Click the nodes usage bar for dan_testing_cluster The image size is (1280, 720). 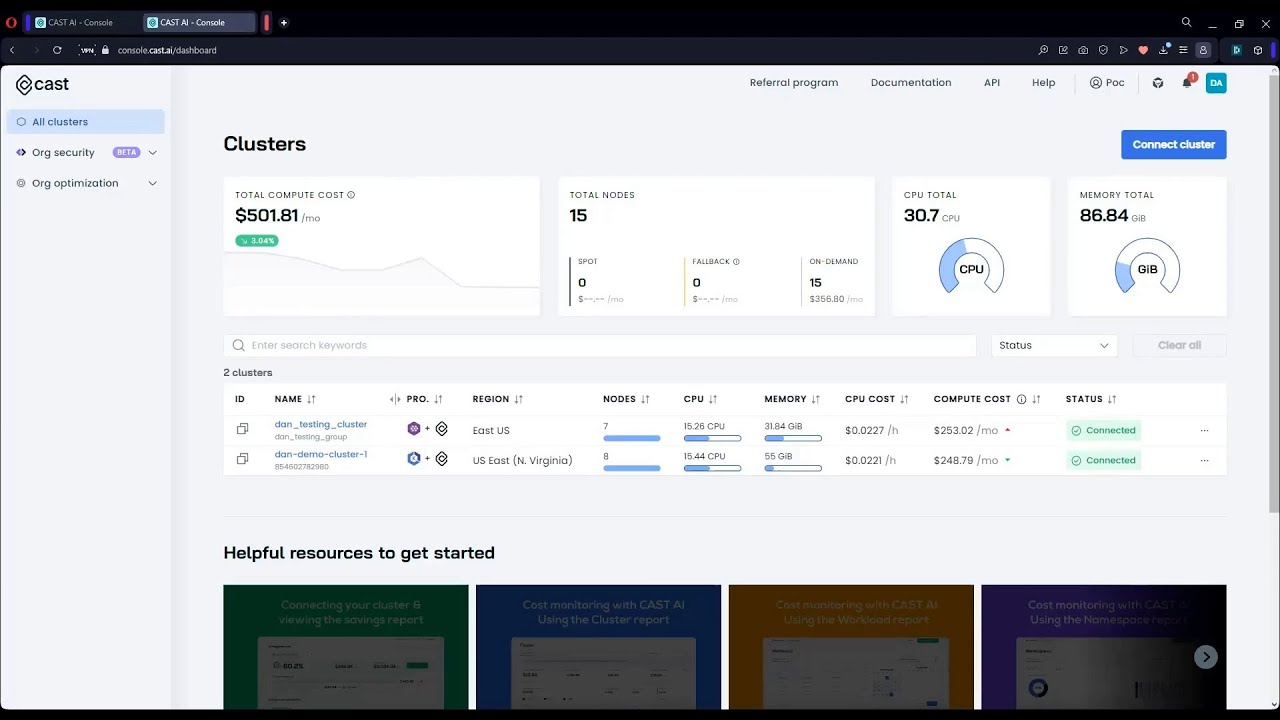(631, 438)
